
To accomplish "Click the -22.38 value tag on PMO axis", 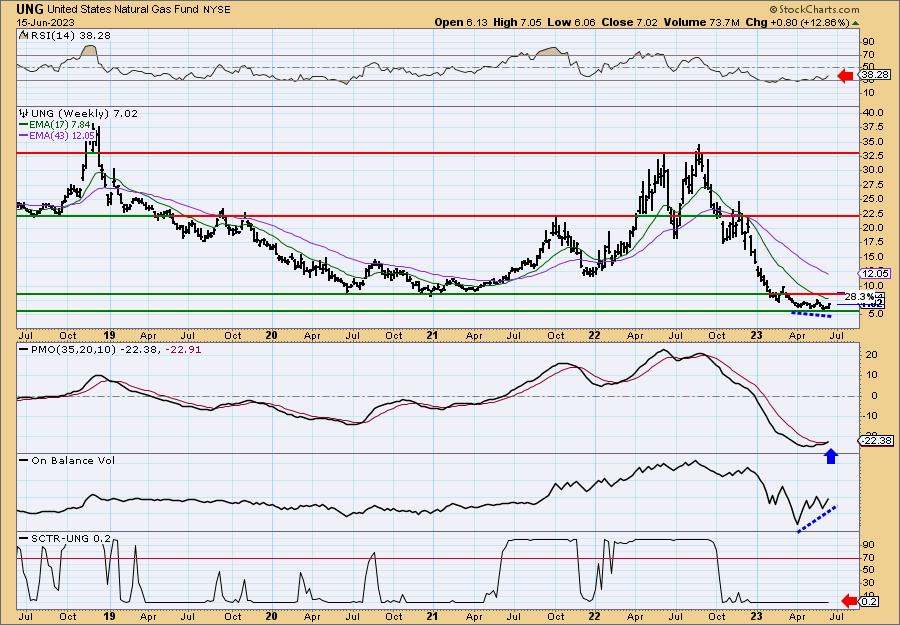I will pos(876,441).
